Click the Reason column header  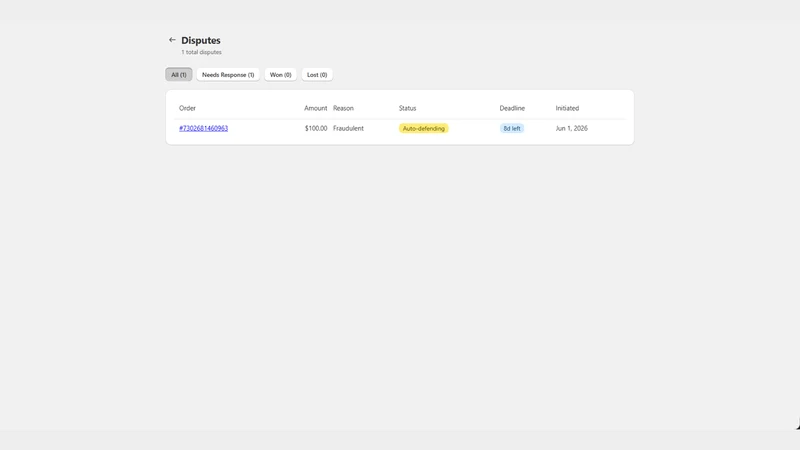(343, 108)
